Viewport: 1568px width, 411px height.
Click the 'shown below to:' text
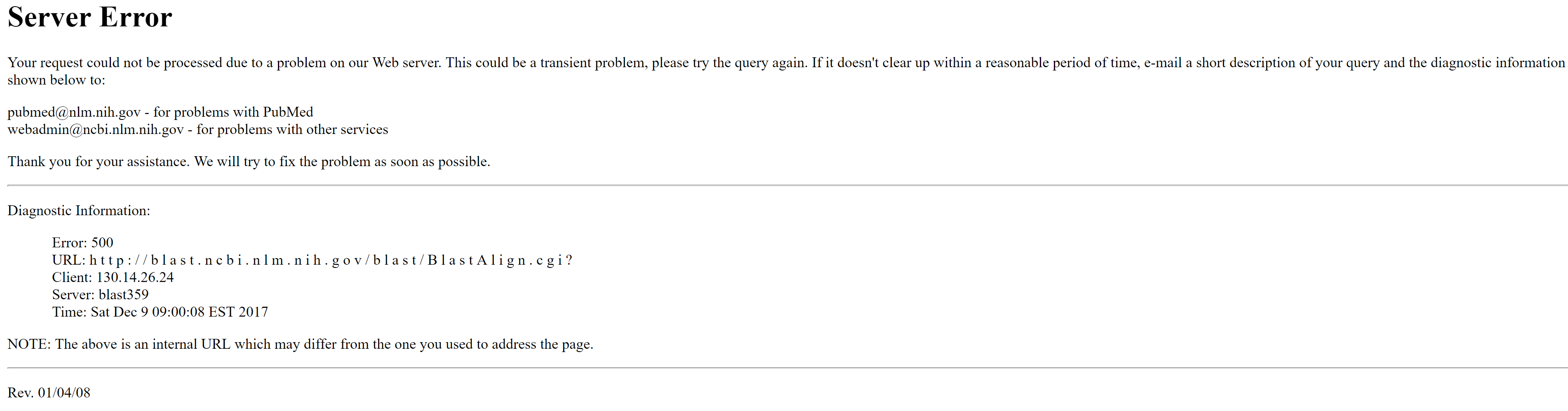[56, 80]
